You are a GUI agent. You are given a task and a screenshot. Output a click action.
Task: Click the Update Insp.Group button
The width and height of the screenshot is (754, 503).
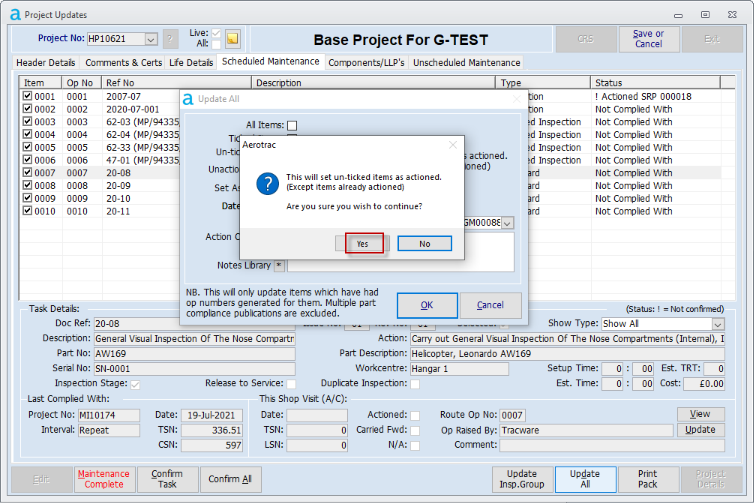coord(522,479)
